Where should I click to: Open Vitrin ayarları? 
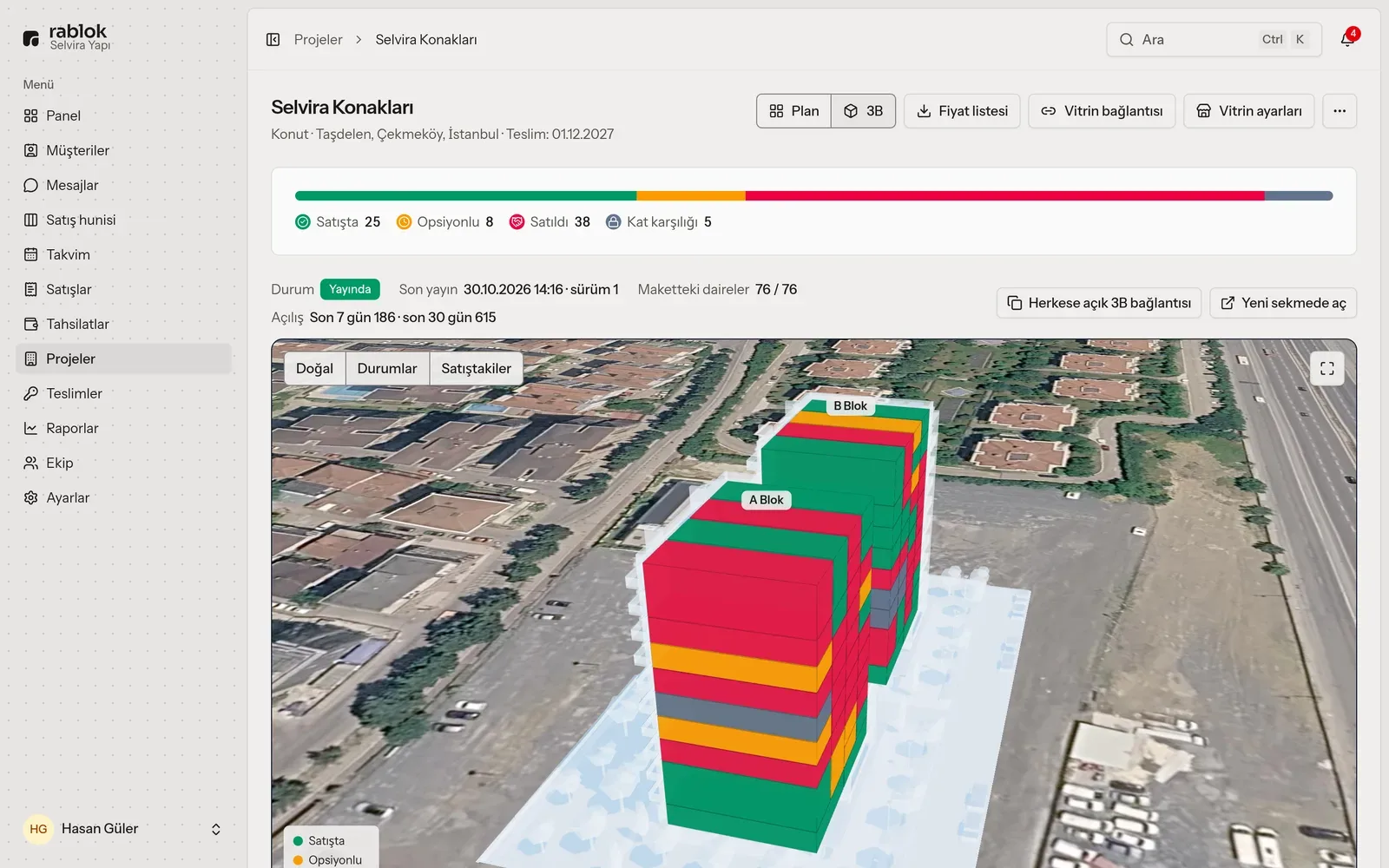[1248, 111]
